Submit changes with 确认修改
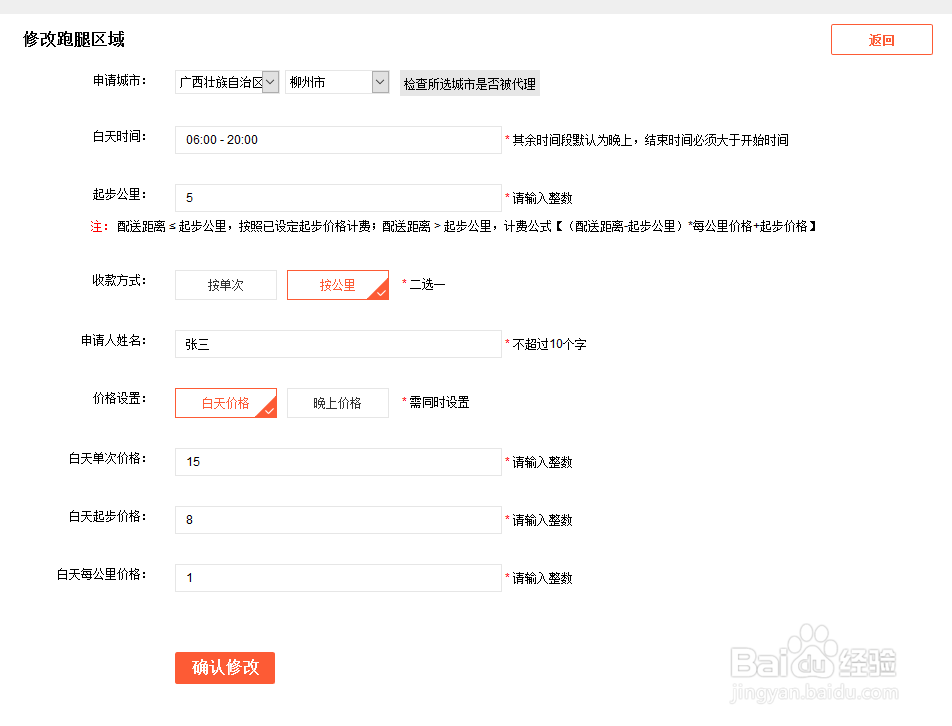Image resolution: width=952 pixels, height=726 pixels. pyautogui.click(x=224, y=668)
